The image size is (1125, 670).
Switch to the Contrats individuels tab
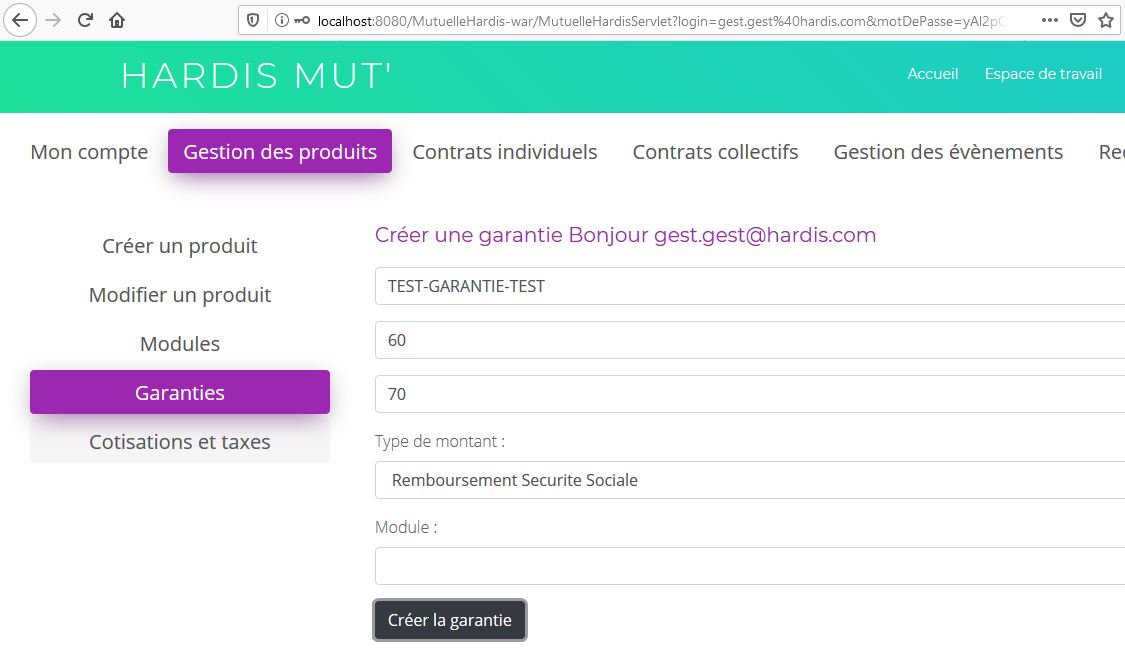tap(505, 152)
